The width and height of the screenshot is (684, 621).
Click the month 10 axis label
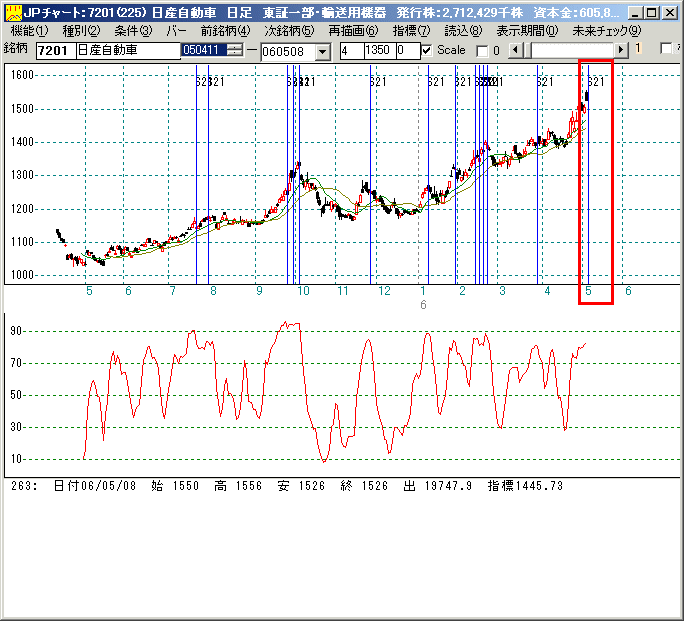point(303,291)
